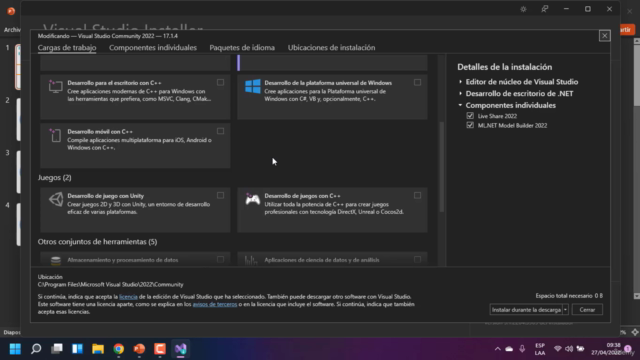Collapse Componentes individuales section

pos(460,105)
